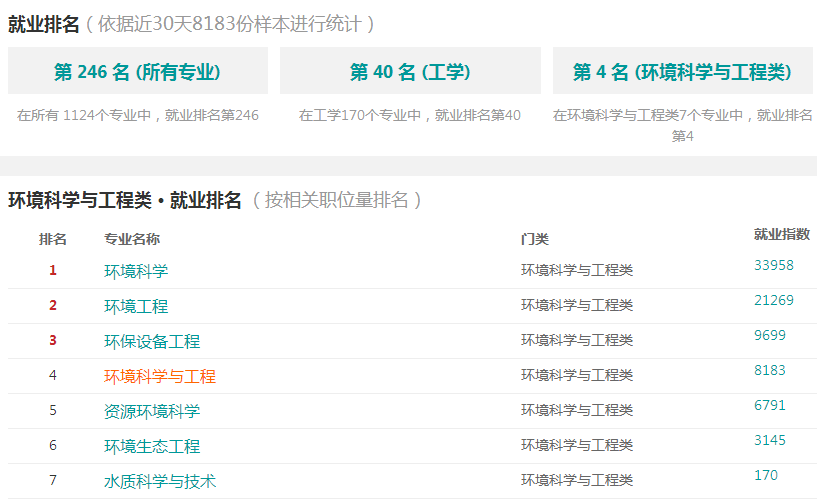Click 门类 cell in the 环境生态工程 row
817x500 pixels.
click(x=577, y=444)
